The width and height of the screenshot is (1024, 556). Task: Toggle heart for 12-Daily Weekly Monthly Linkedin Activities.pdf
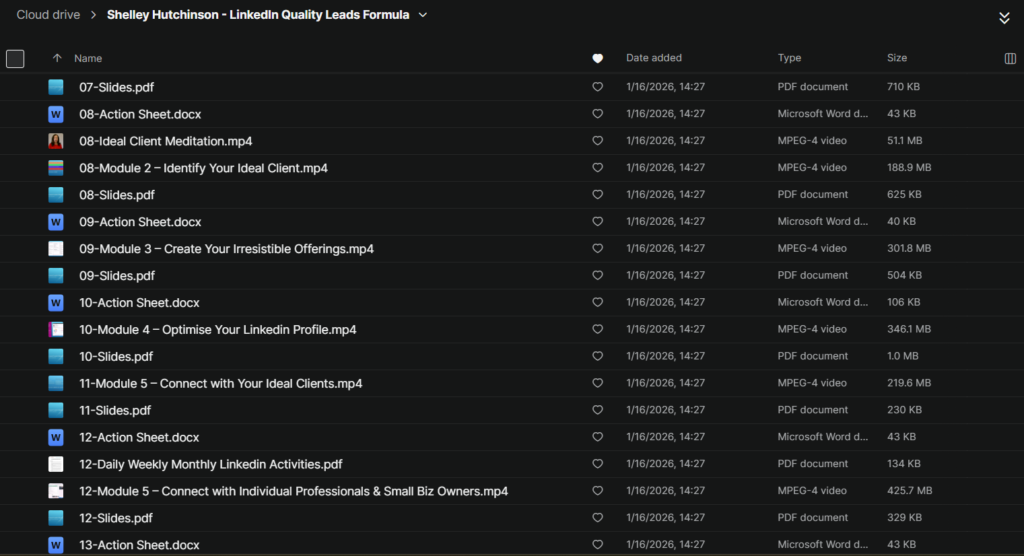[598, 464]
